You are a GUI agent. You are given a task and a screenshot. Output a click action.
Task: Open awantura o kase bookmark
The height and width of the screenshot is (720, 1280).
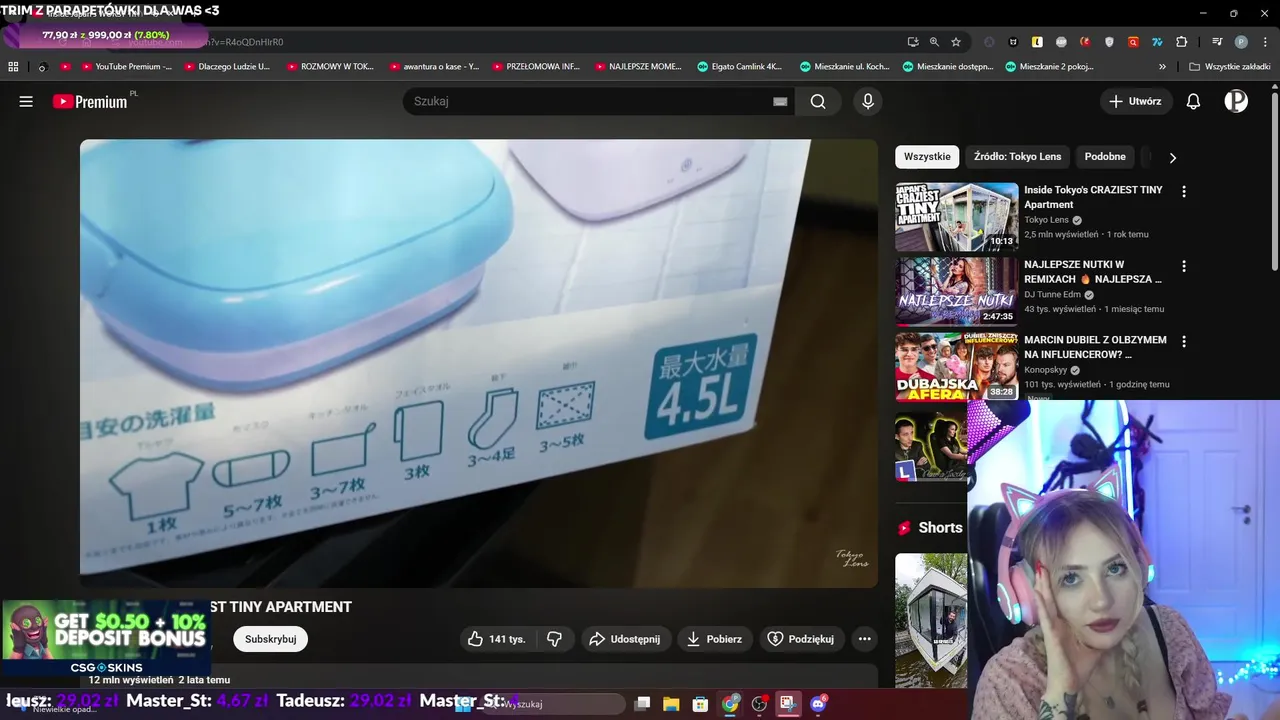click(434, 67)
